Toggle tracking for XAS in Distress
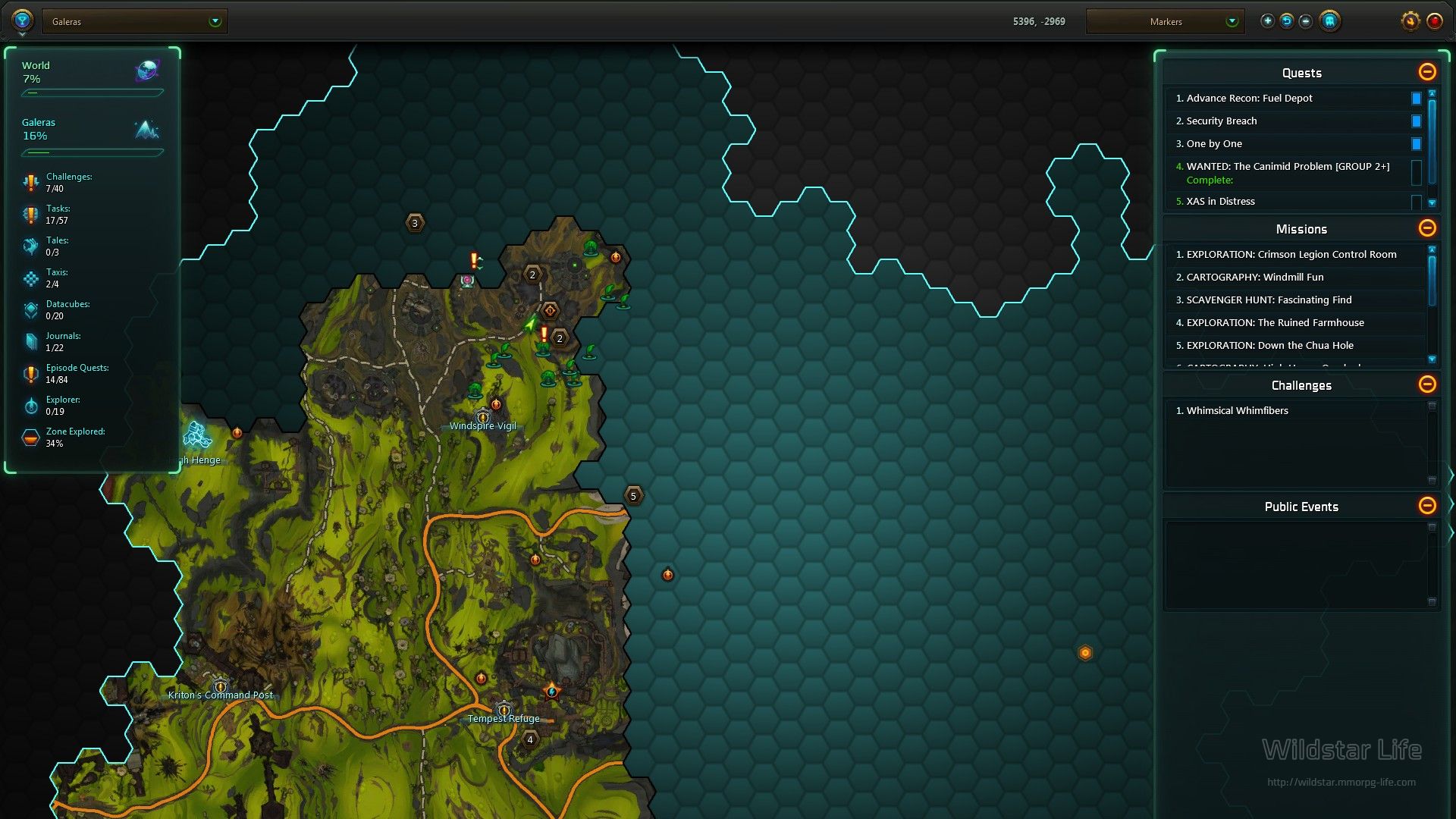This screenshot has height=819, width=1456. tap(1416, 202)
